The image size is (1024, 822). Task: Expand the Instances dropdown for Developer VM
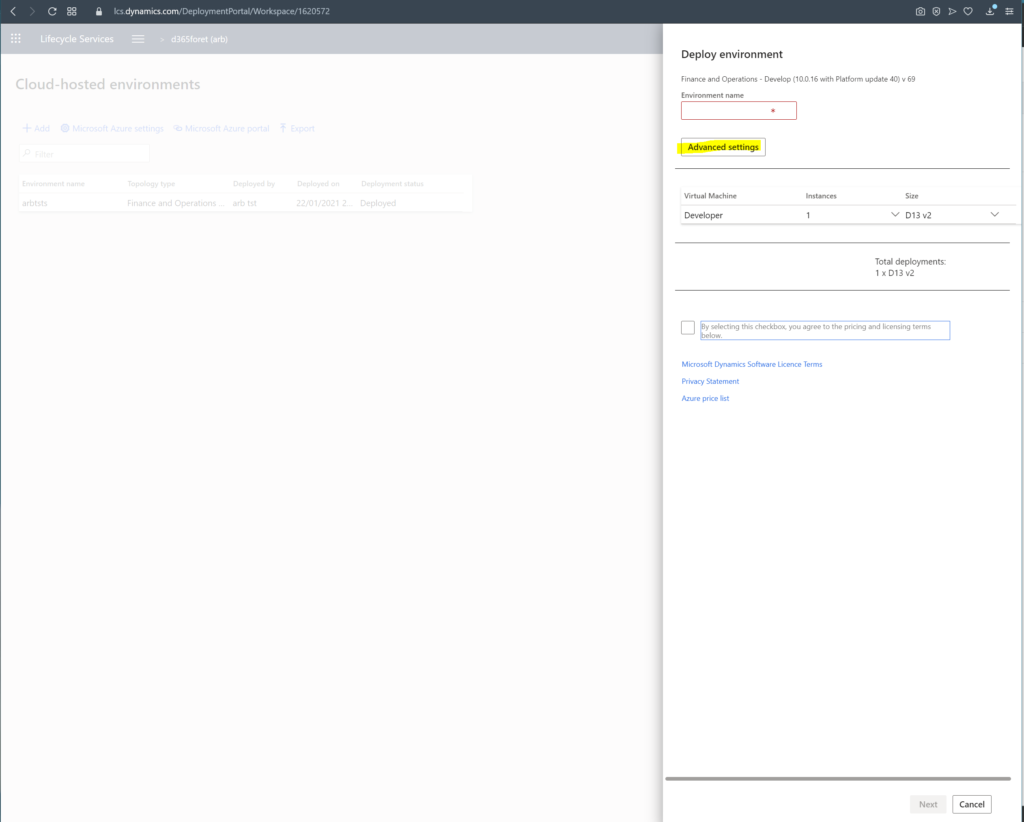894,215
